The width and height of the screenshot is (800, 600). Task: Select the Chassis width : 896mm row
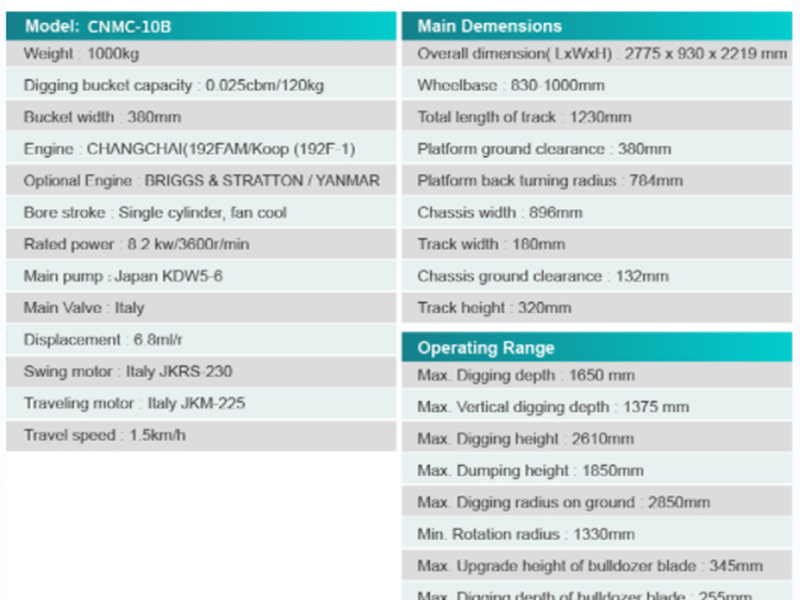tap(596, 213)
